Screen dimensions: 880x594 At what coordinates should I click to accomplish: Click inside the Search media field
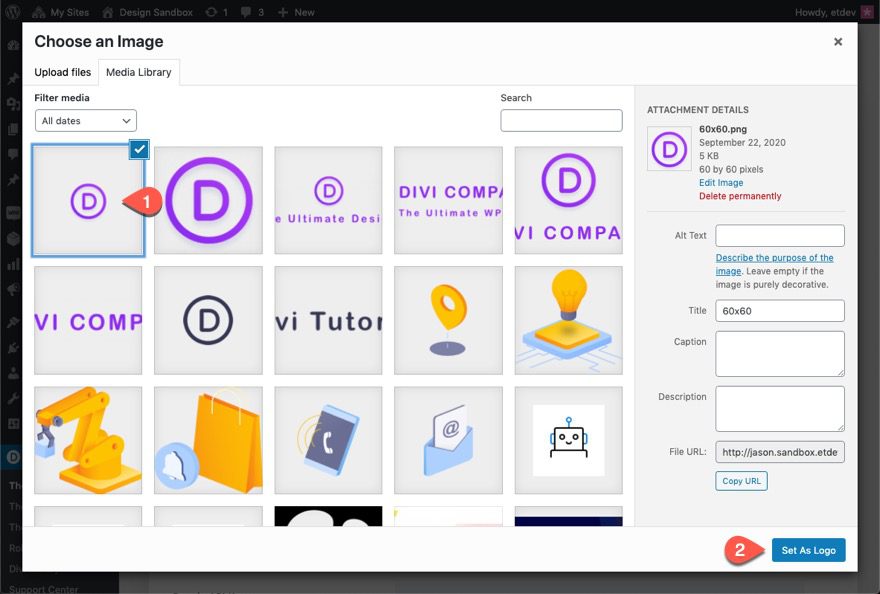(x=559, y=120)
